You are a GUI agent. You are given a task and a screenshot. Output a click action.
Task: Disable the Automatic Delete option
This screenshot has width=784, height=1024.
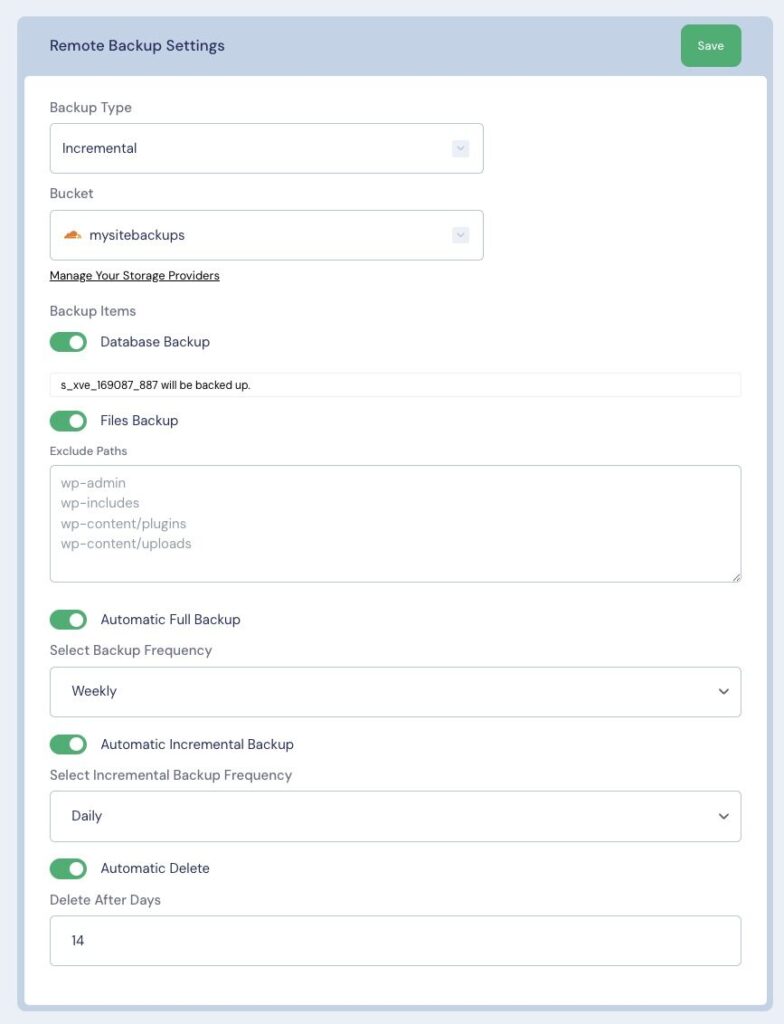67,868
